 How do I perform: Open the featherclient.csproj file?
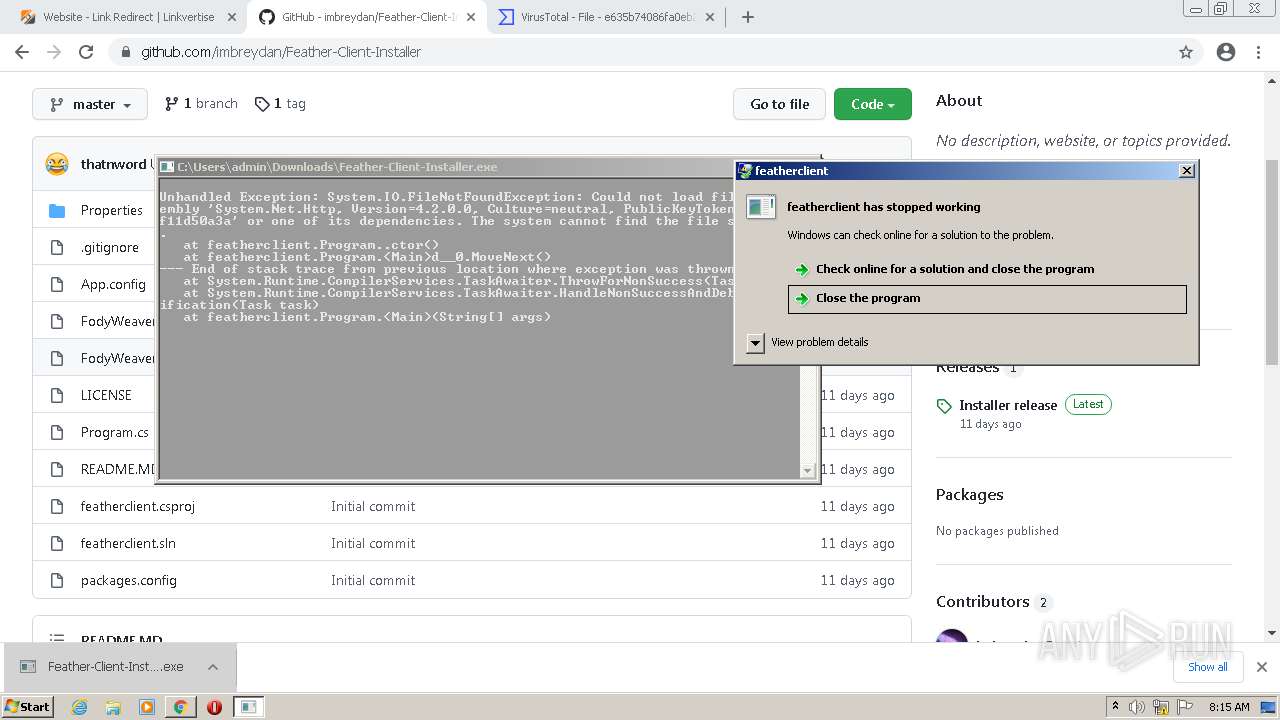pos(138,506)
